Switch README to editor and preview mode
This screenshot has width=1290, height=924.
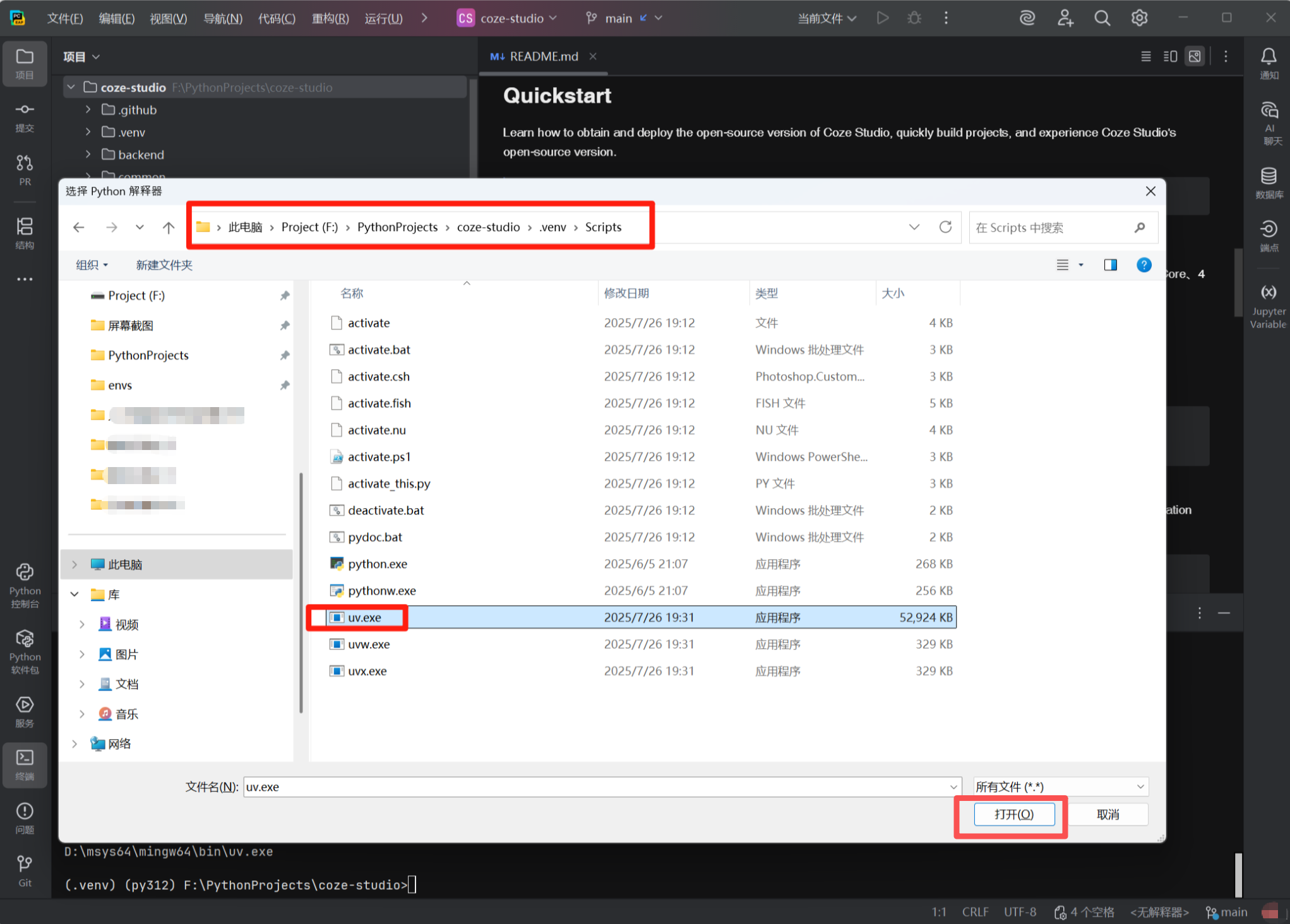click(1170, 56)
